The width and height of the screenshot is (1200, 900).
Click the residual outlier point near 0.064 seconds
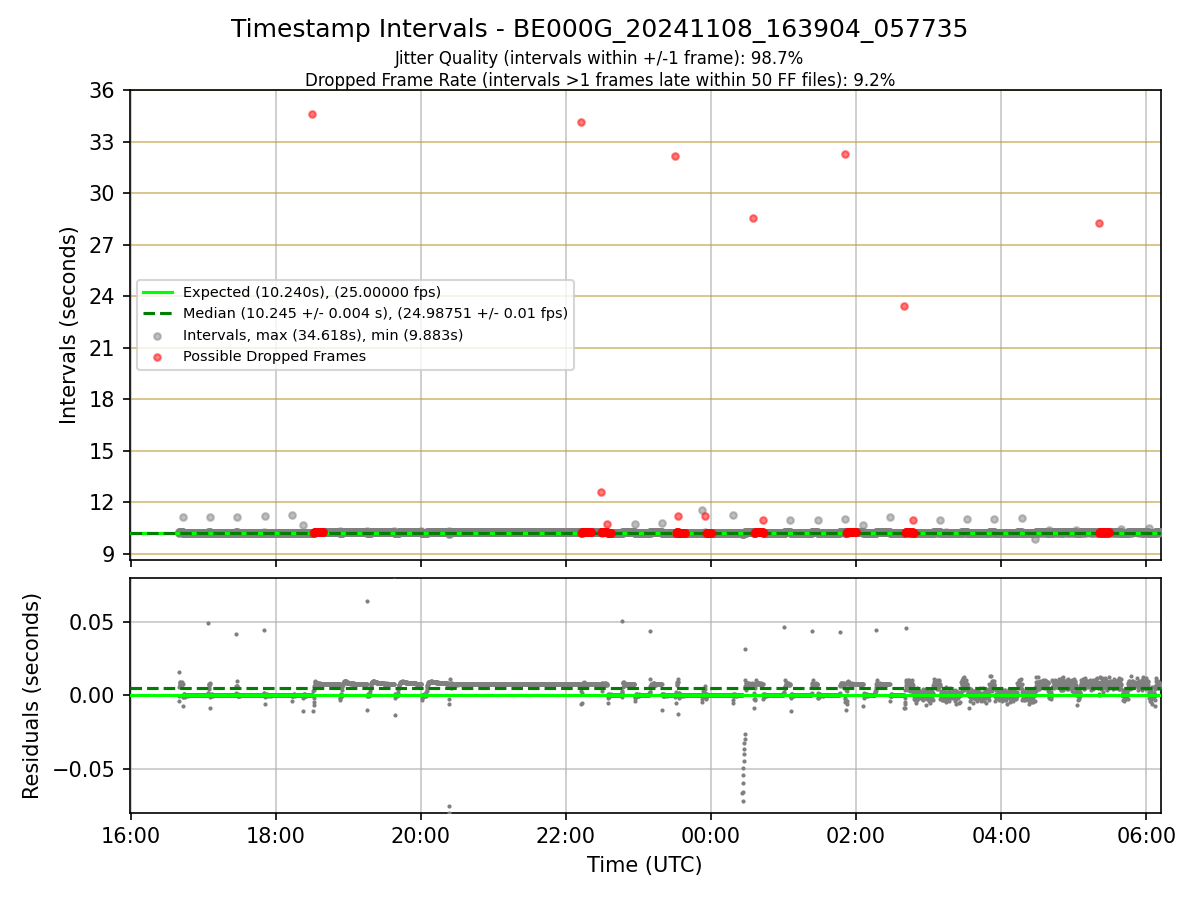point(367,601)
